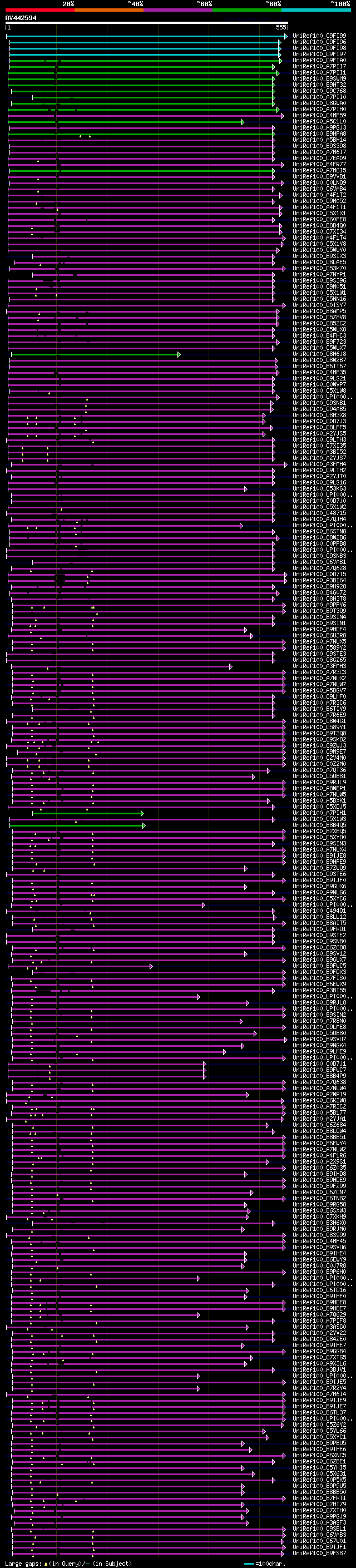Select the UniRef100_Q53KZ0 label

point(319,269)
